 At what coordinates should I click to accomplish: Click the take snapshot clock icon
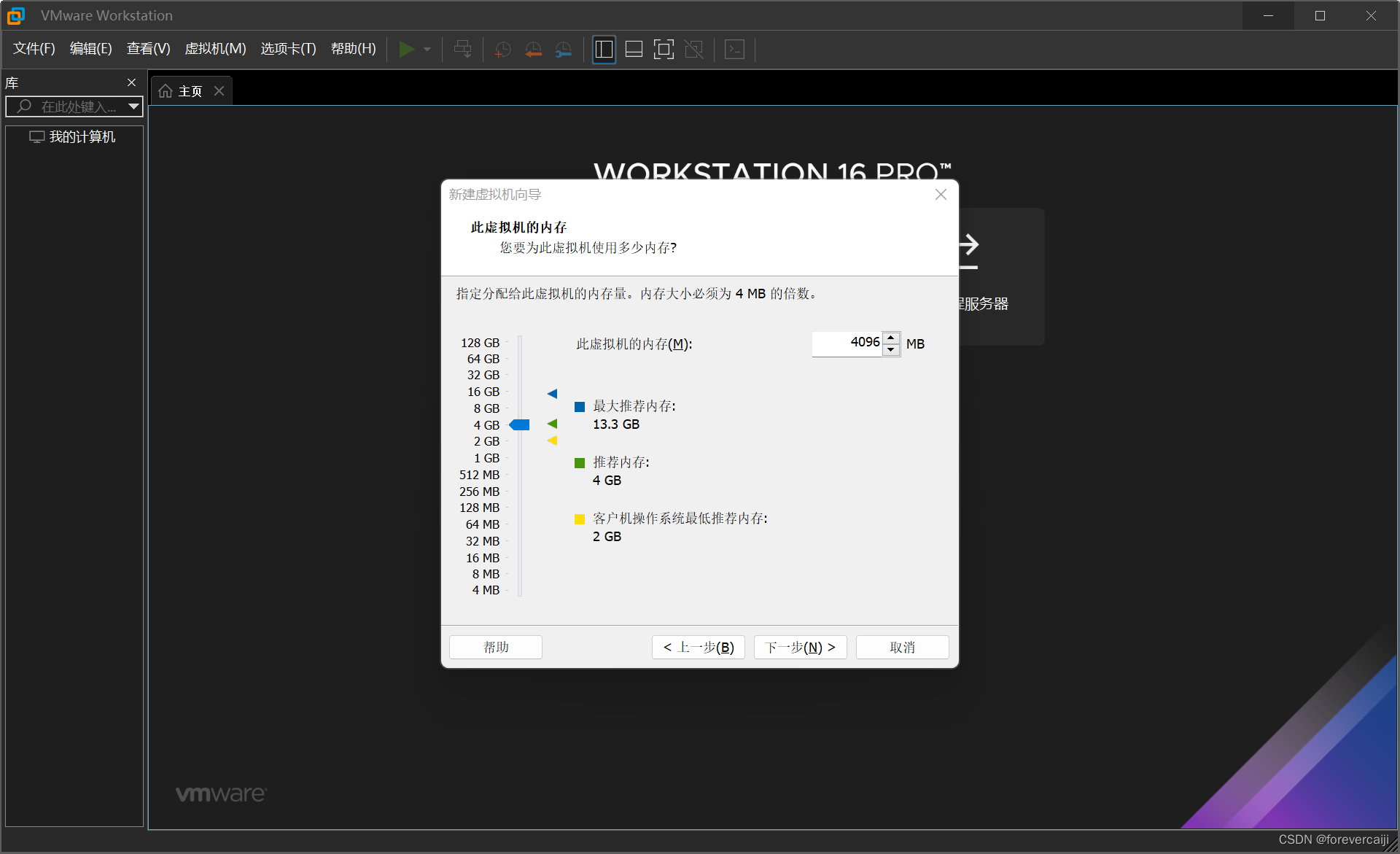click(502, 49)
